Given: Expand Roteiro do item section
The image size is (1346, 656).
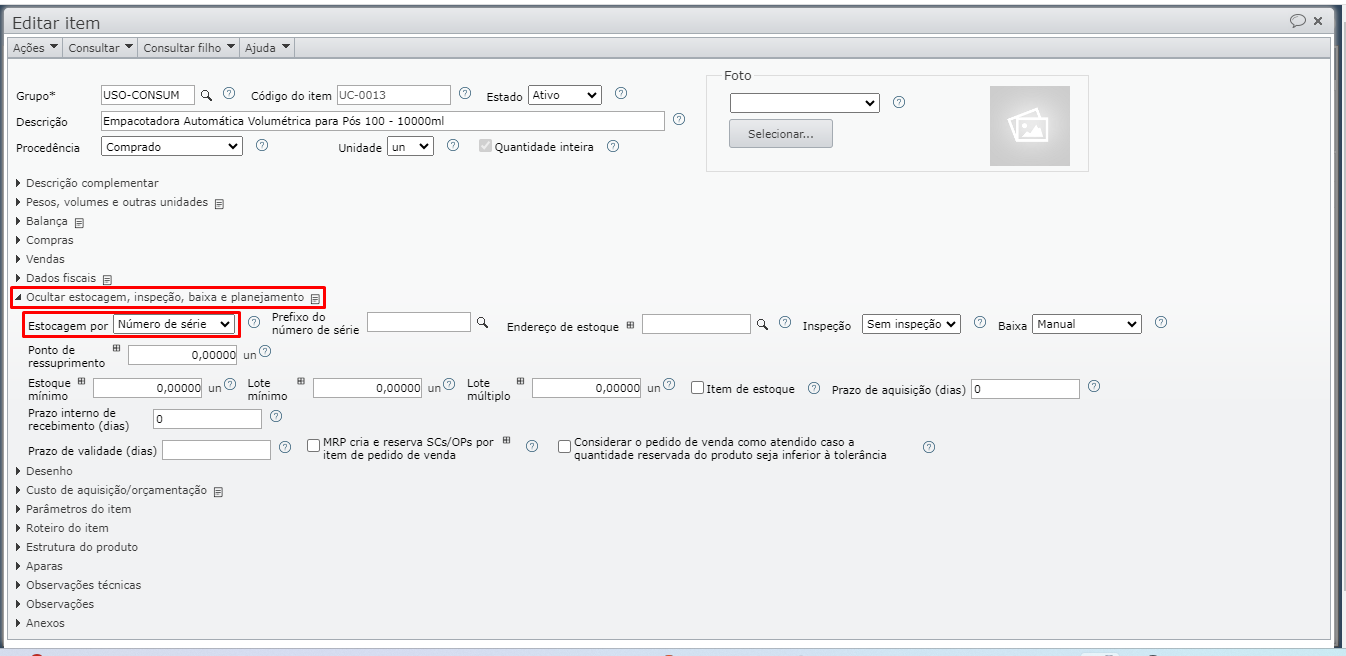Looking at the screenshot, I should tap(62, 528).
